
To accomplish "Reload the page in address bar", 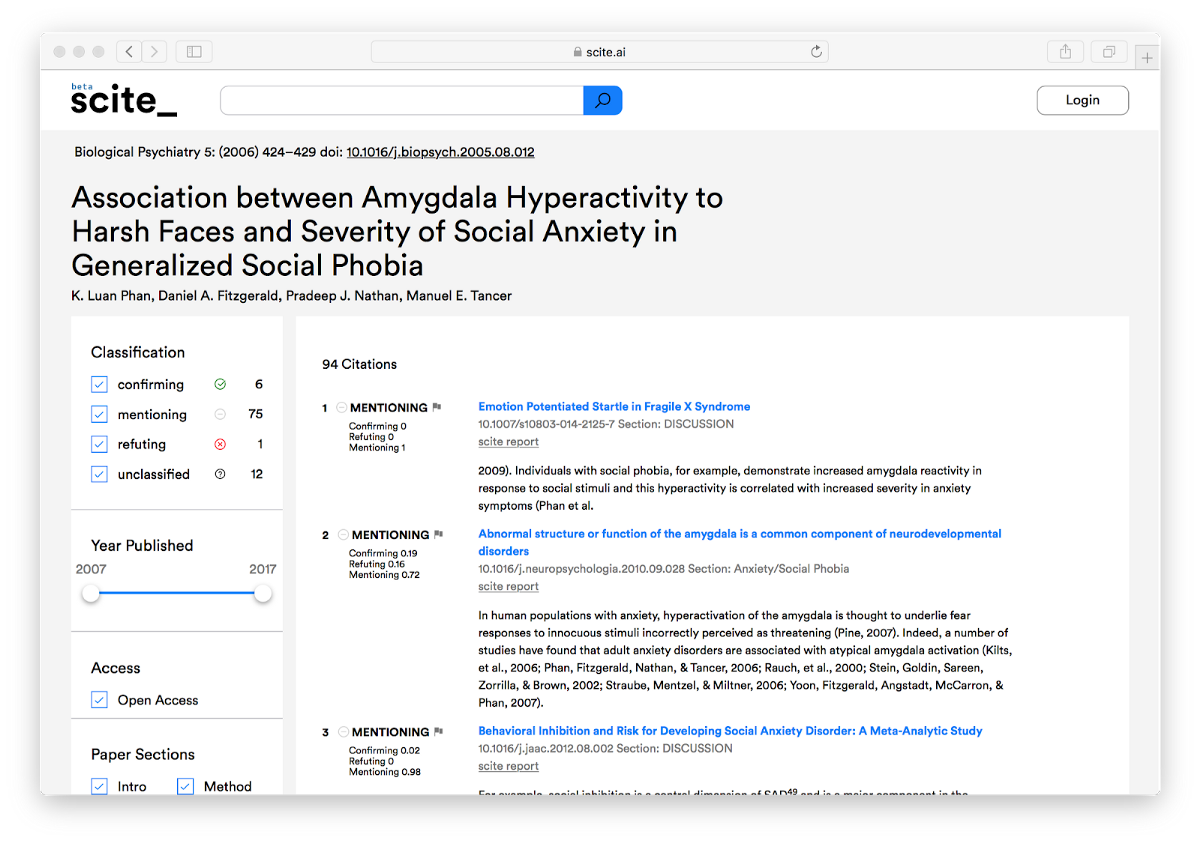I will (816, 52).
